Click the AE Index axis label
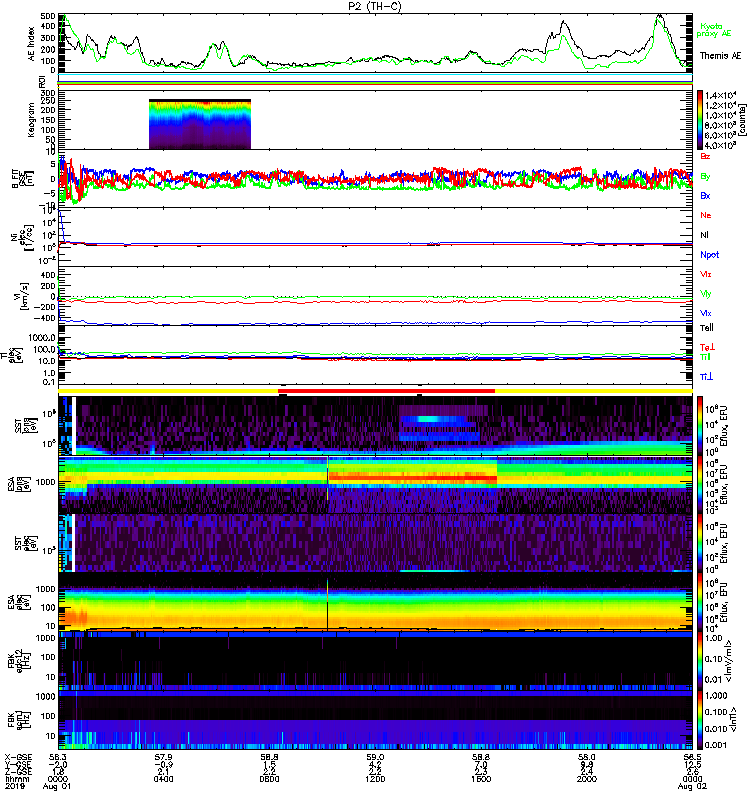 [x=32, y=44]
